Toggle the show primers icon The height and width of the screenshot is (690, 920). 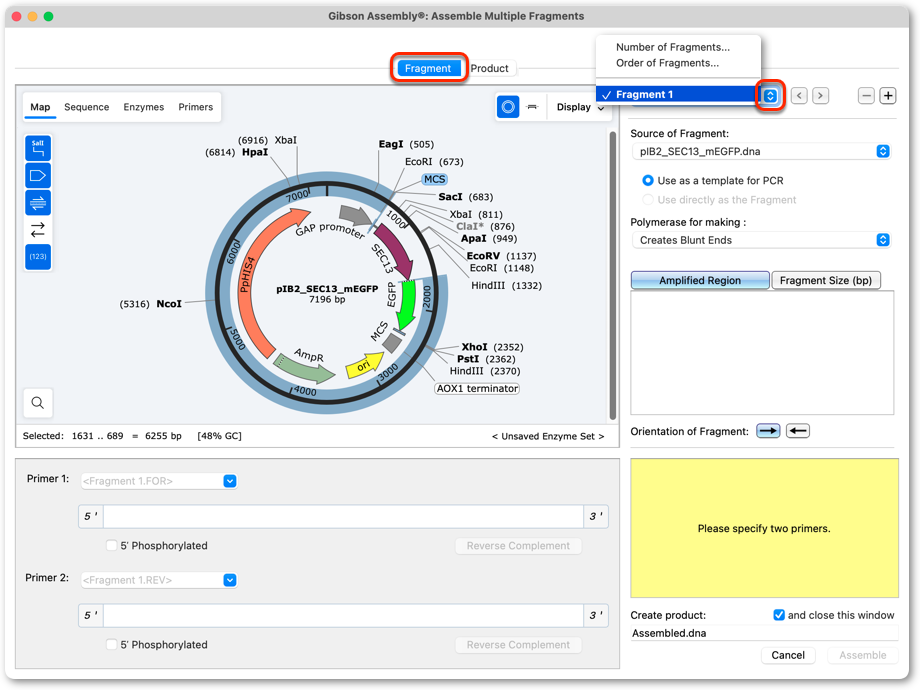pos(38,202)
